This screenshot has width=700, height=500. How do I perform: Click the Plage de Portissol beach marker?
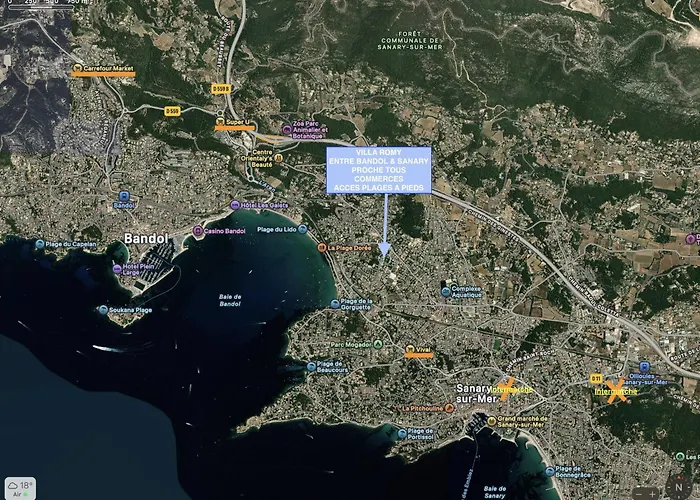401,433
